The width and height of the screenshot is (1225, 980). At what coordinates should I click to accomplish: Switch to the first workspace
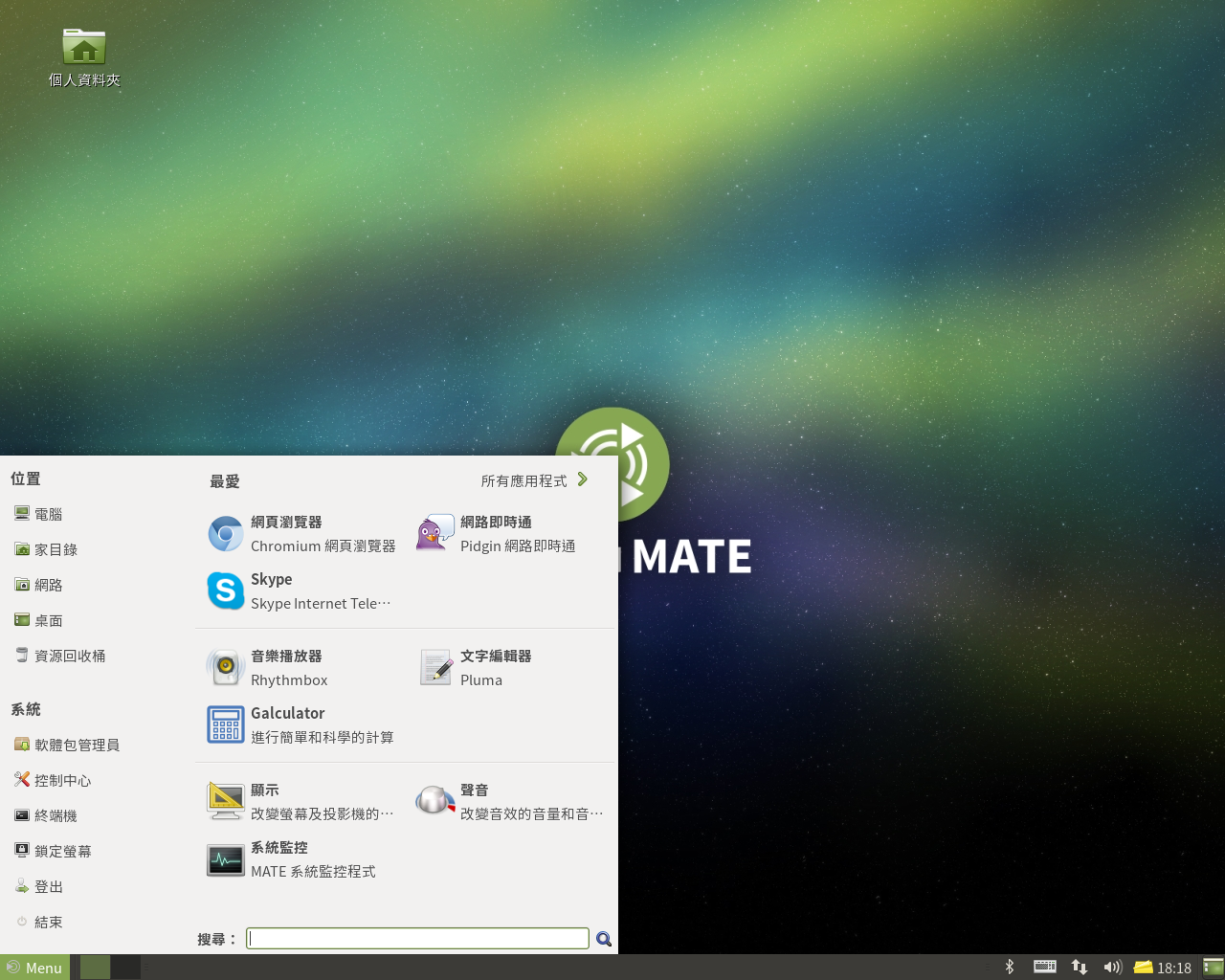pyautogui.click(x=95, y=968)
